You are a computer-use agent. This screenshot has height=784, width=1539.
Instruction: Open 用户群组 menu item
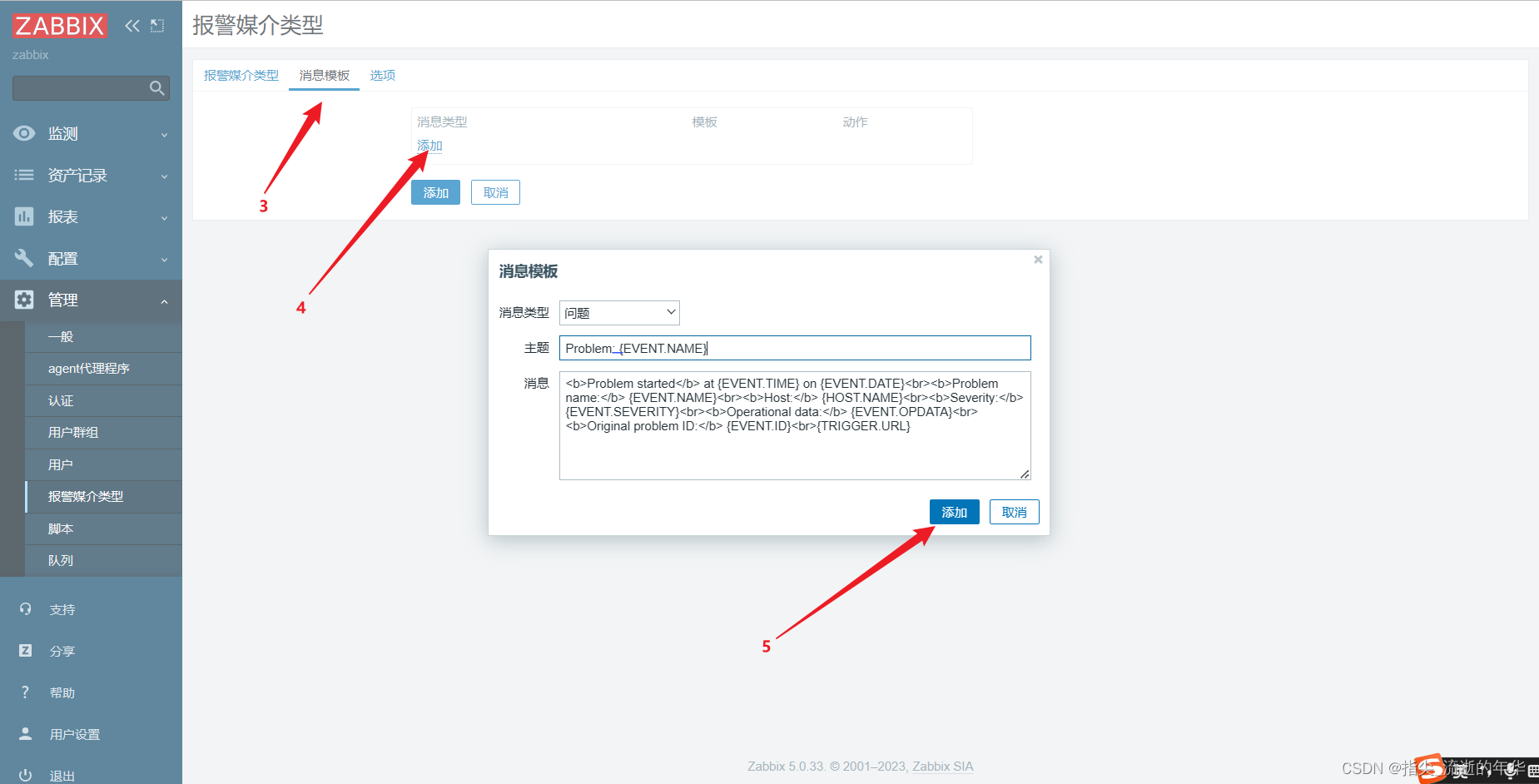click(x=103, y=432)
